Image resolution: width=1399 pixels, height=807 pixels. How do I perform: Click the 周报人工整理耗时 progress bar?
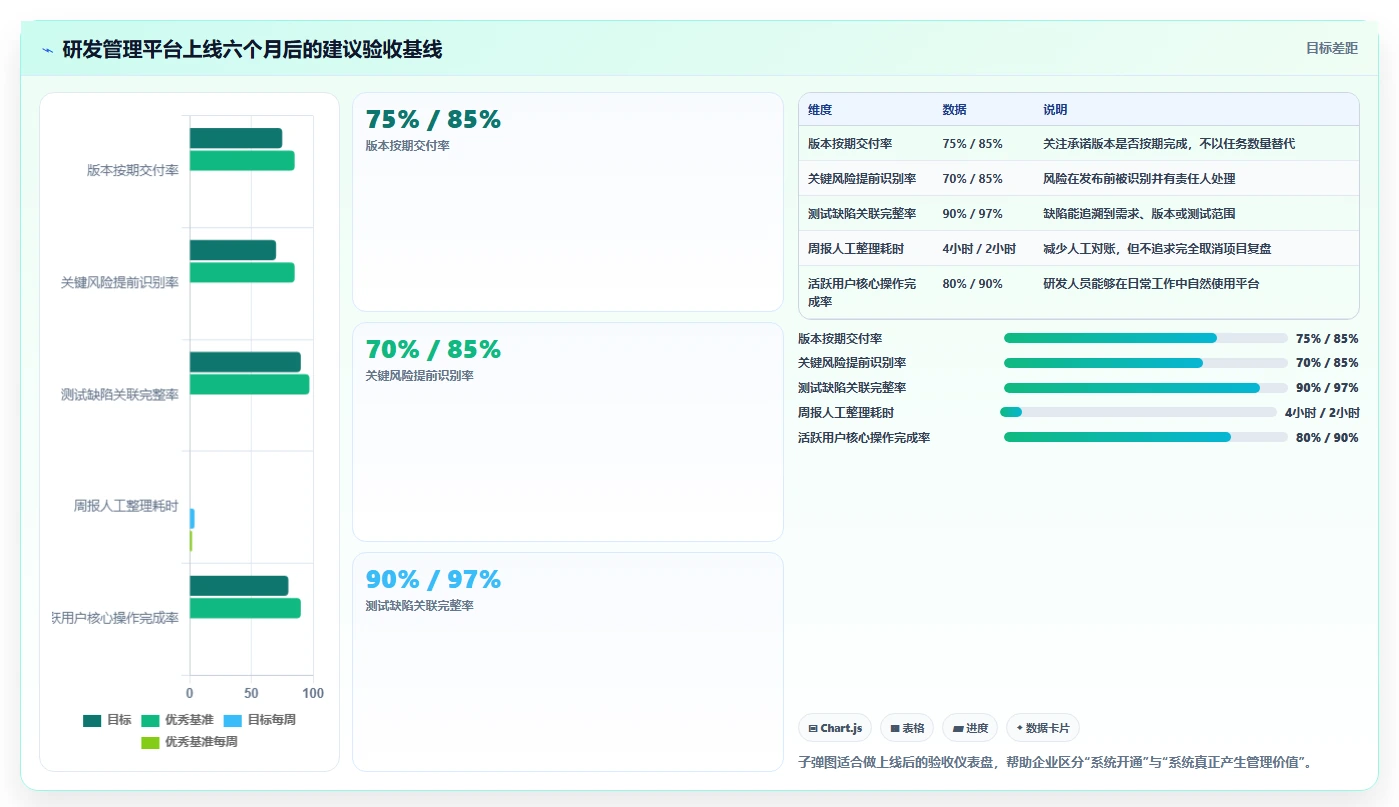click(x=1138, y=412)
